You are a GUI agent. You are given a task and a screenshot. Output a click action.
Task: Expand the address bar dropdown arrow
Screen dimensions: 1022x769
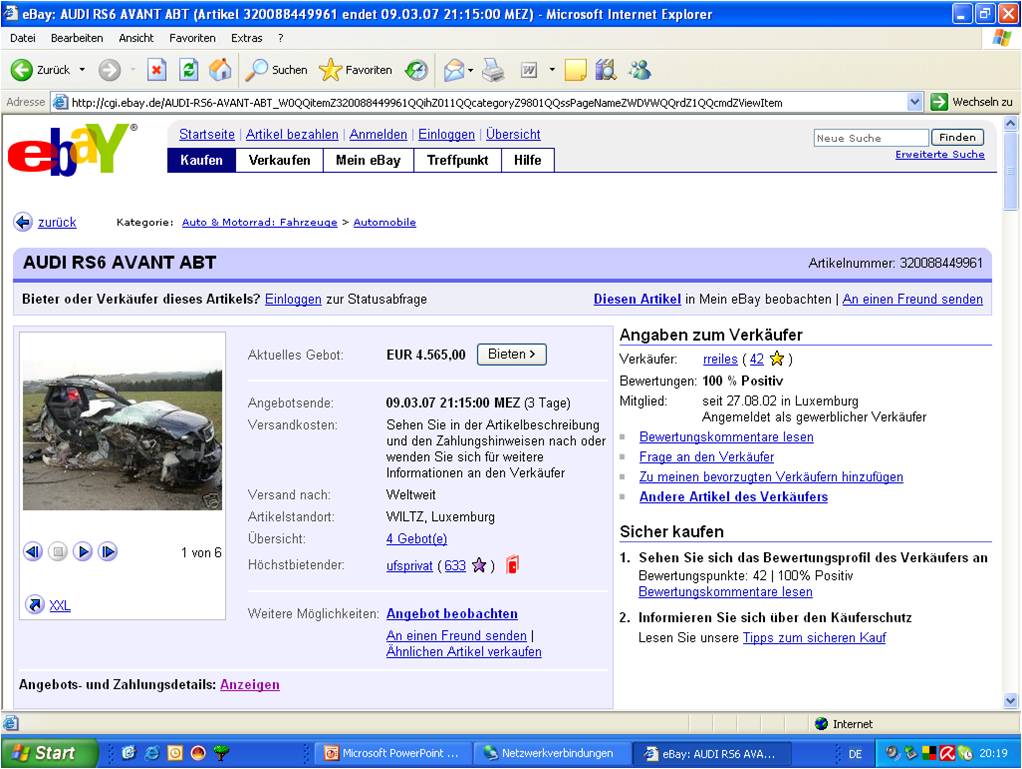[x=914, y=102]
